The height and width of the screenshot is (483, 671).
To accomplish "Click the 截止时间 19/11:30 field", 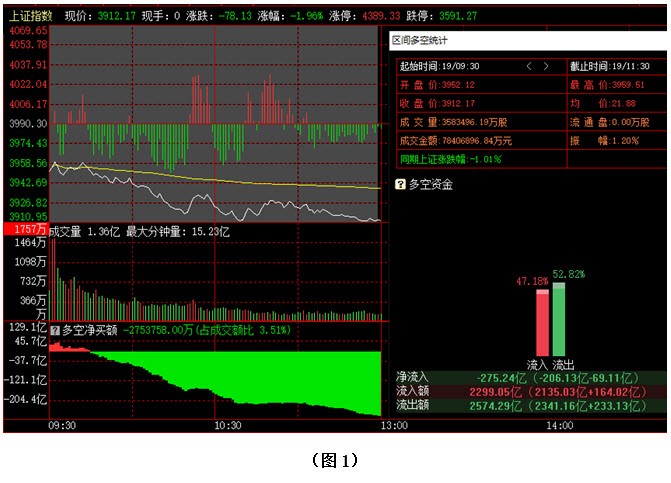I will (x=616, y=66).
